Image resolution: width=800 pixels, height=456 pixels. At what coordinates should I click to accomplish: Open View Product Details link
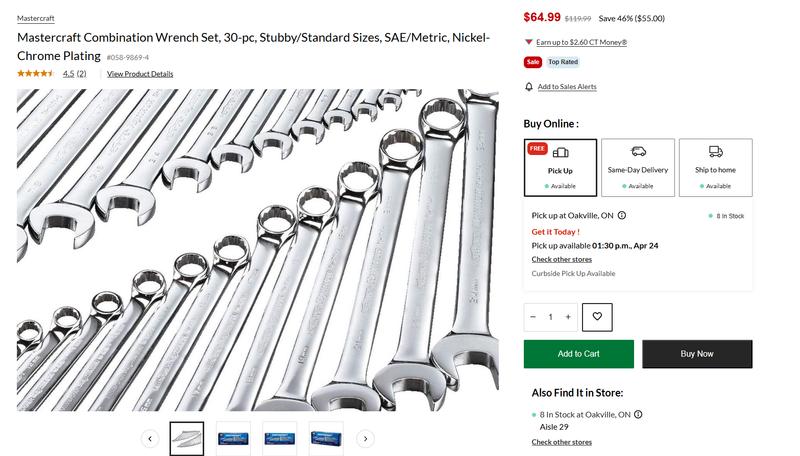coord(140,74)
